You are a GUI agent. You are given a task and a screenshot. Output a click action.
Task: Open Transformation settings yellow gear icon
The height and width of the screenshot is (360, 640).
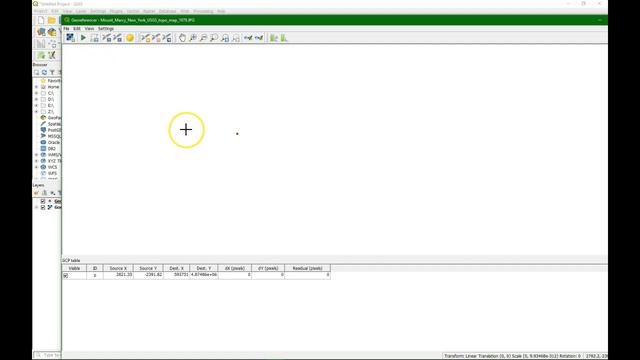click(x=130, y=38)
